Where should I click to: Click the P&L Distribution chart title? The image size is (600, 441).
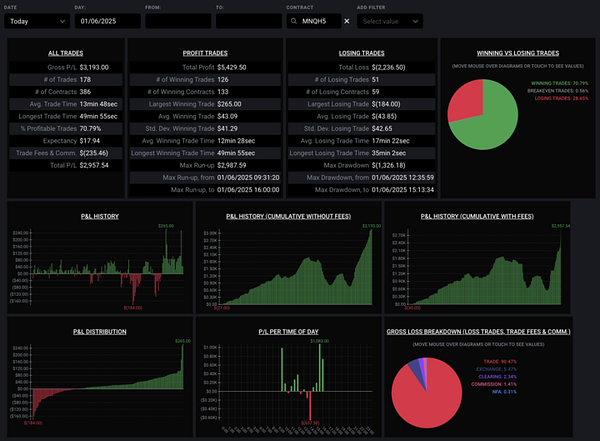coord(100,332)
